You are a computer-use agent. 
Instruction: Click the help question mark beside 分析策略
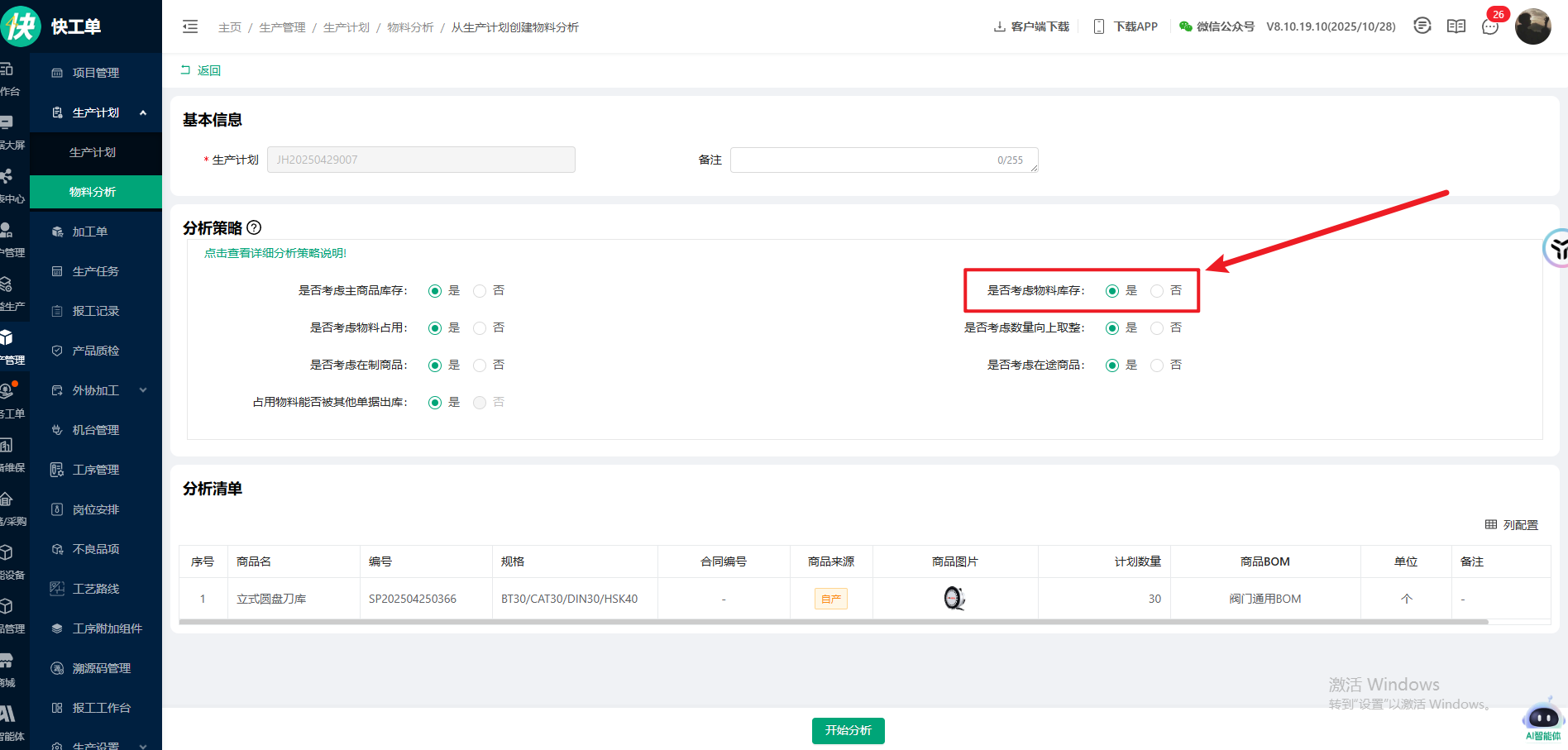point(254,227)
